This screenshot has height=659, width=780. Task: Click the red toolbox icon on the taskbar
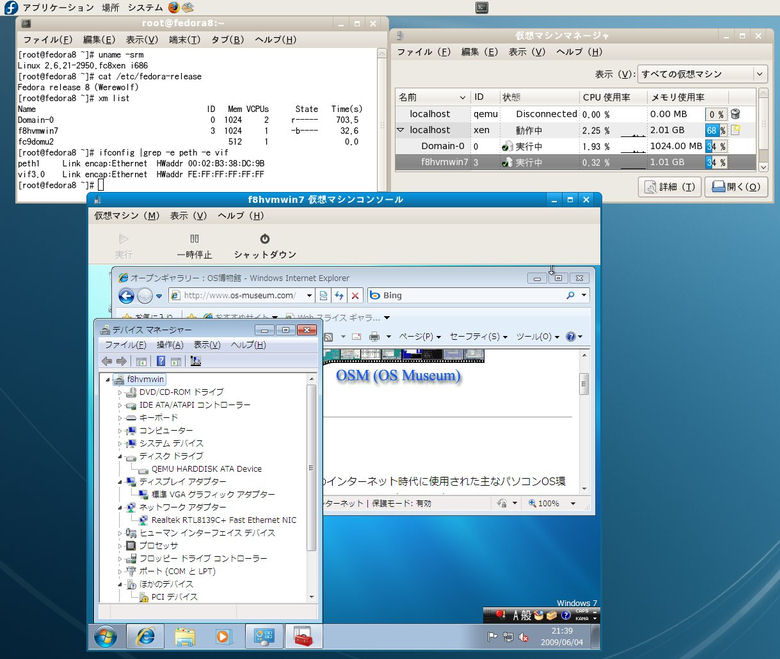click(x=303, y=637)
